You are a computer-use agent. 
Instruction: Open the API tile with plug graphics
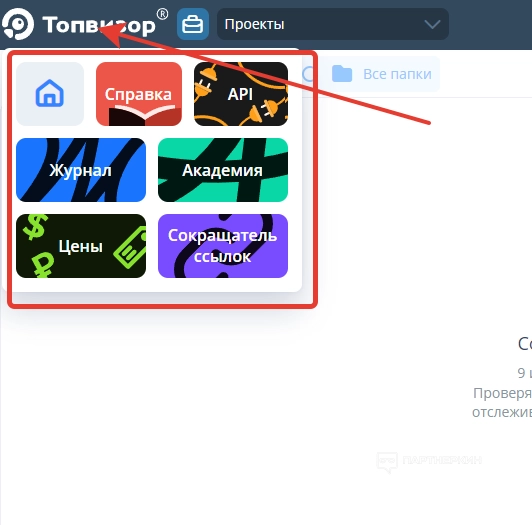tap(241, 94)
